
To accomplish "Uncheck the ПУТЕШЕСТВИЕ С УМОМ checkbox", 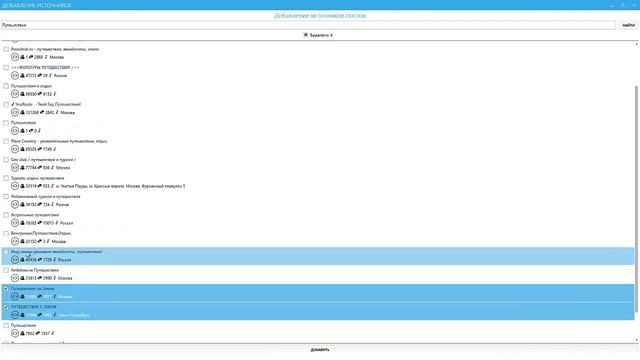I will [6, 307].
